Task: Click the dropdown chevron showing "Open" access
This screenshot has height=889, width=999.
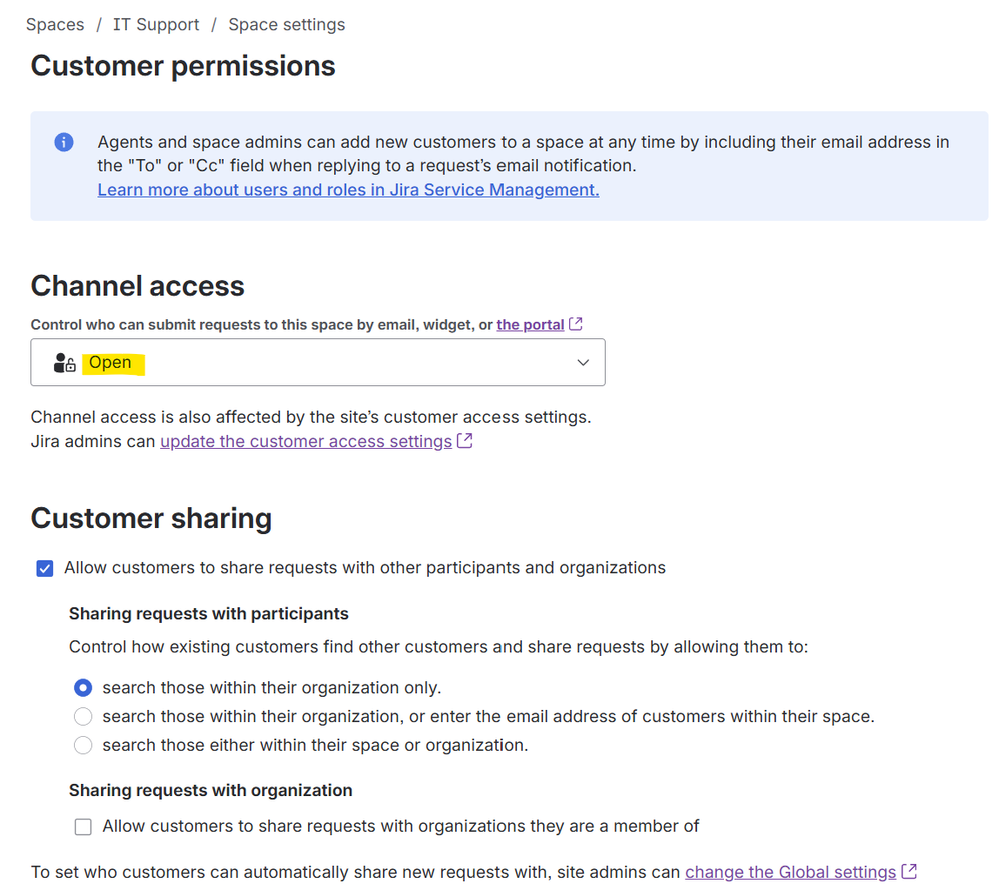Action: [583, 362]
